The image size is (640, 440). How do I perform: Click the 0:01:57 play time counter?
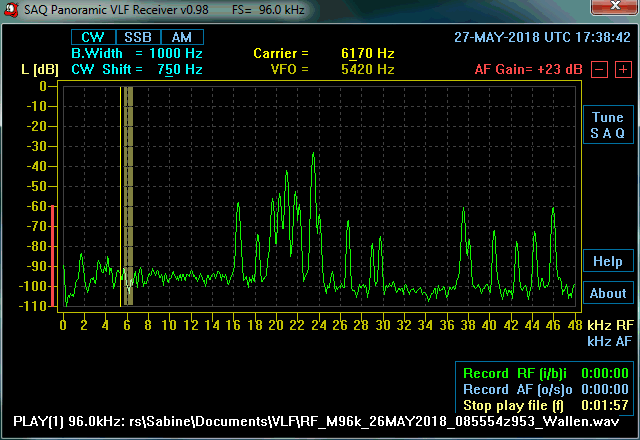pyautogui.click(x=605, y=405)
